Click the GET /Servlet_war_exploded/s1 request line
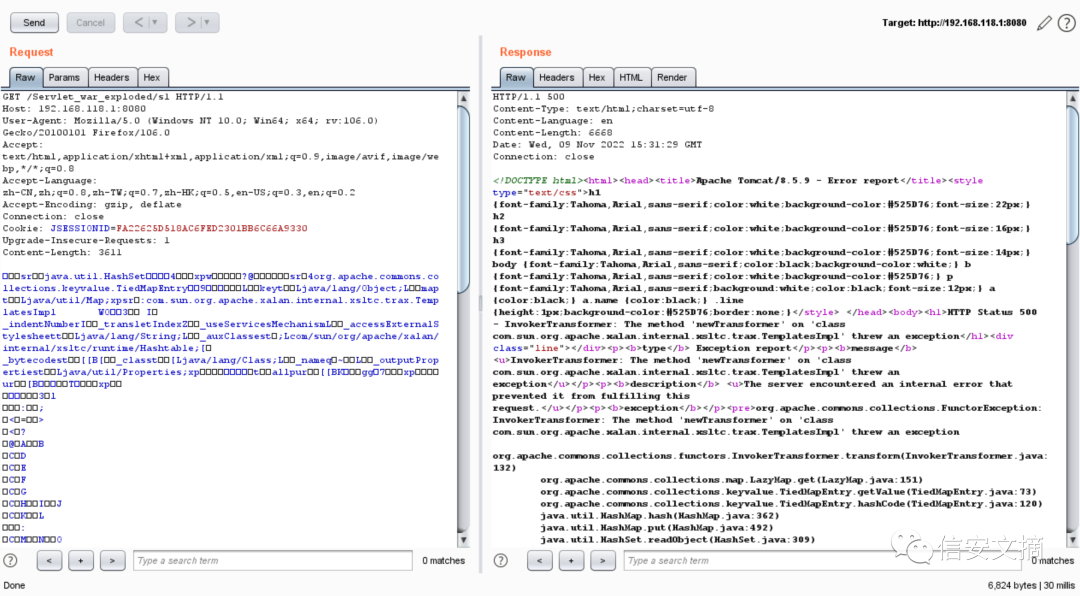Image resolution: width=1080 pixels, height=596 pixels. (113, 96)
